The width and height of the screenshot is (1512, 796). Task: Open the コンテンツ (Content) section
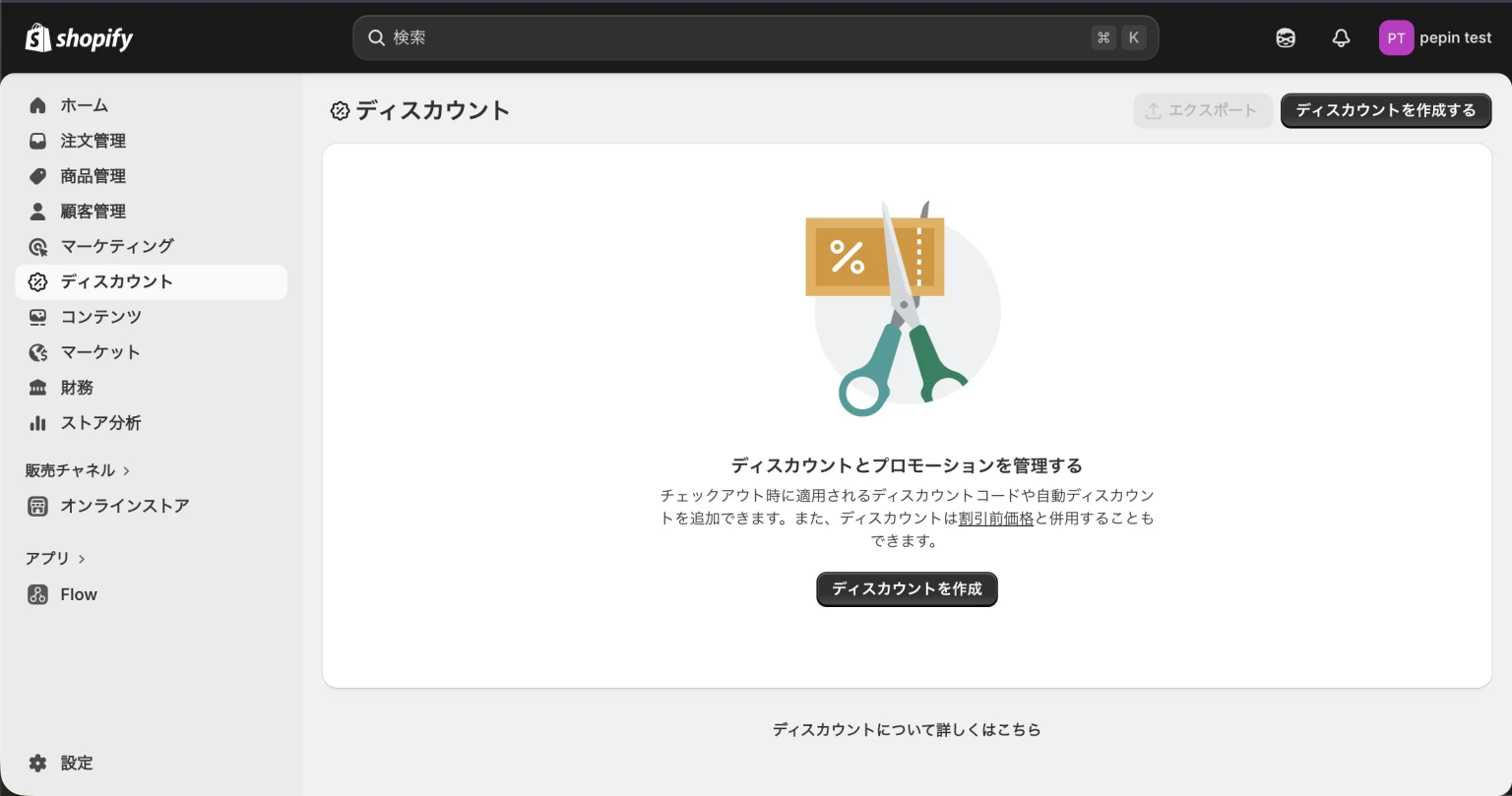pyautogui.click(x=101, y=317)
